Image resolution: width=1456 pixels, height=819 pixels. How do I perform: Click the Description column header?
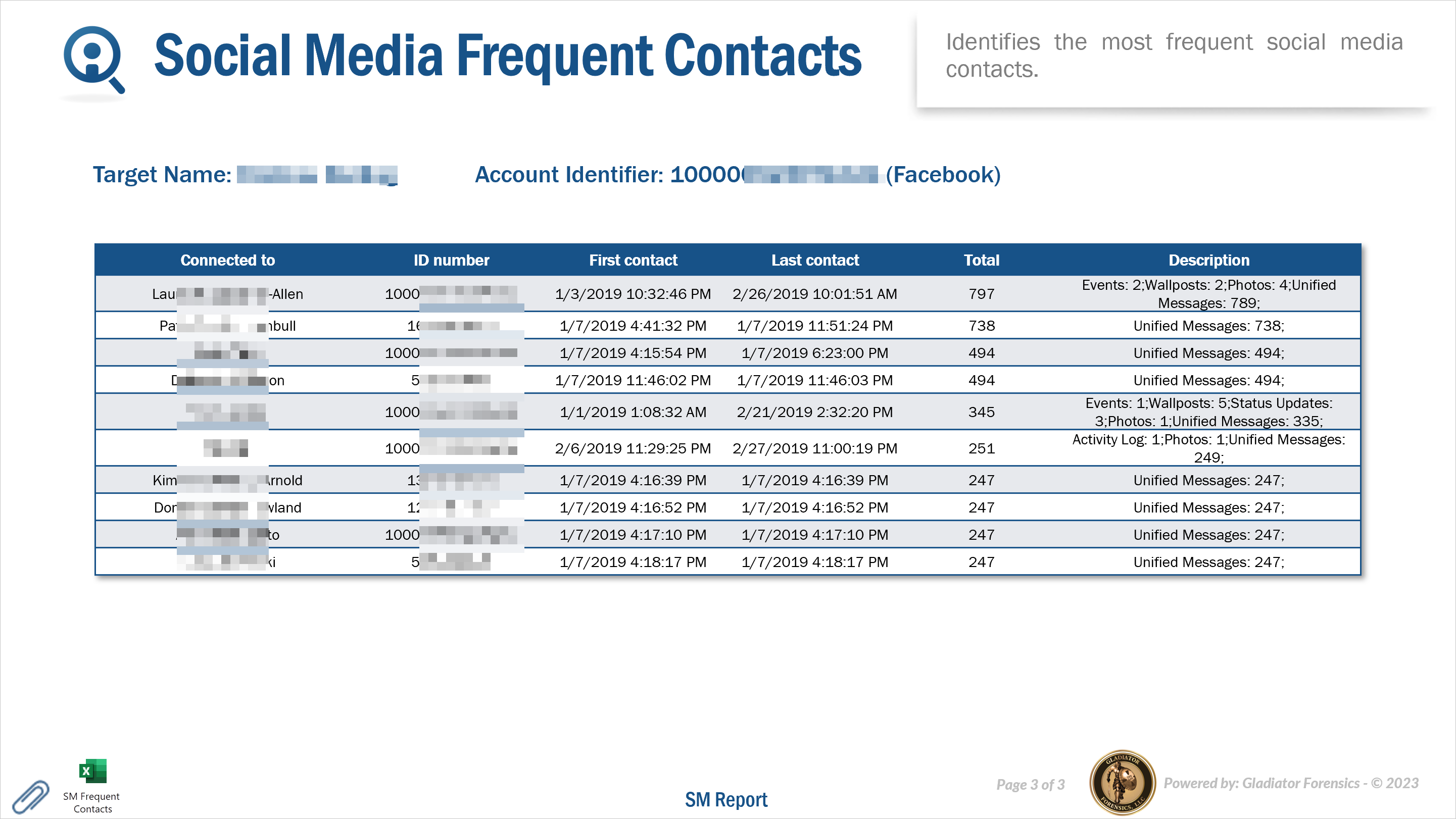coord(1208,260)
